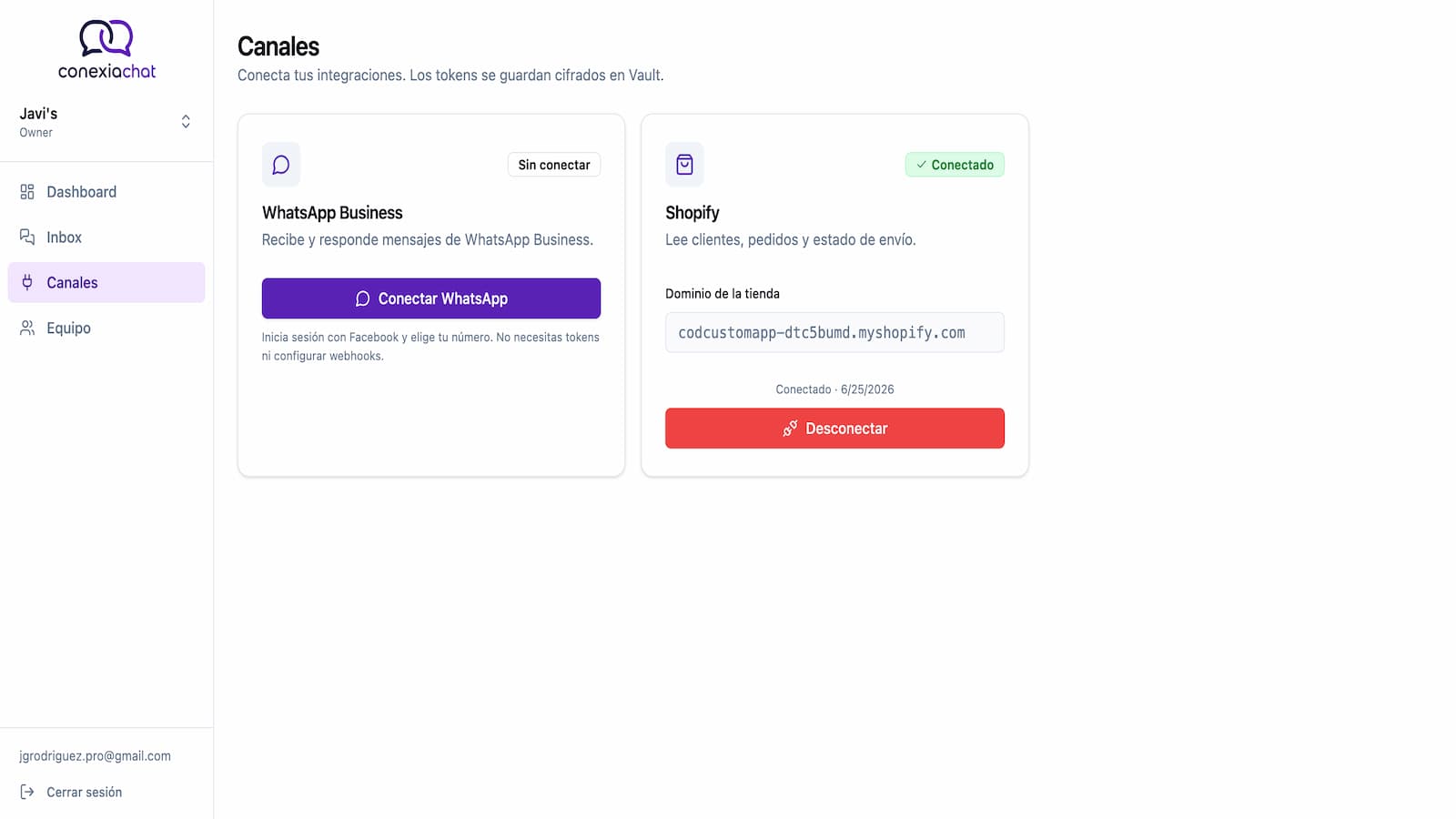Click the Sin conectar status badge
This screenshot has height=819, width=1456.
click(x=554, y=165)
